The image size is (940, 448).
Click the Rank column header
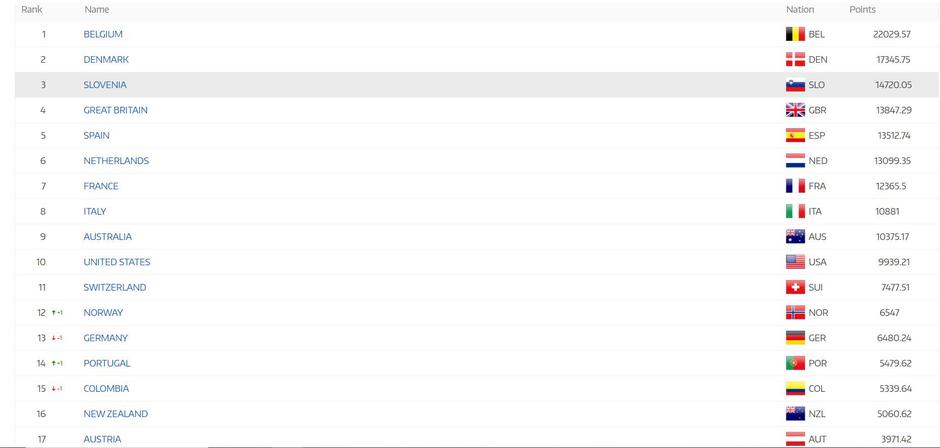pos(32,10)
